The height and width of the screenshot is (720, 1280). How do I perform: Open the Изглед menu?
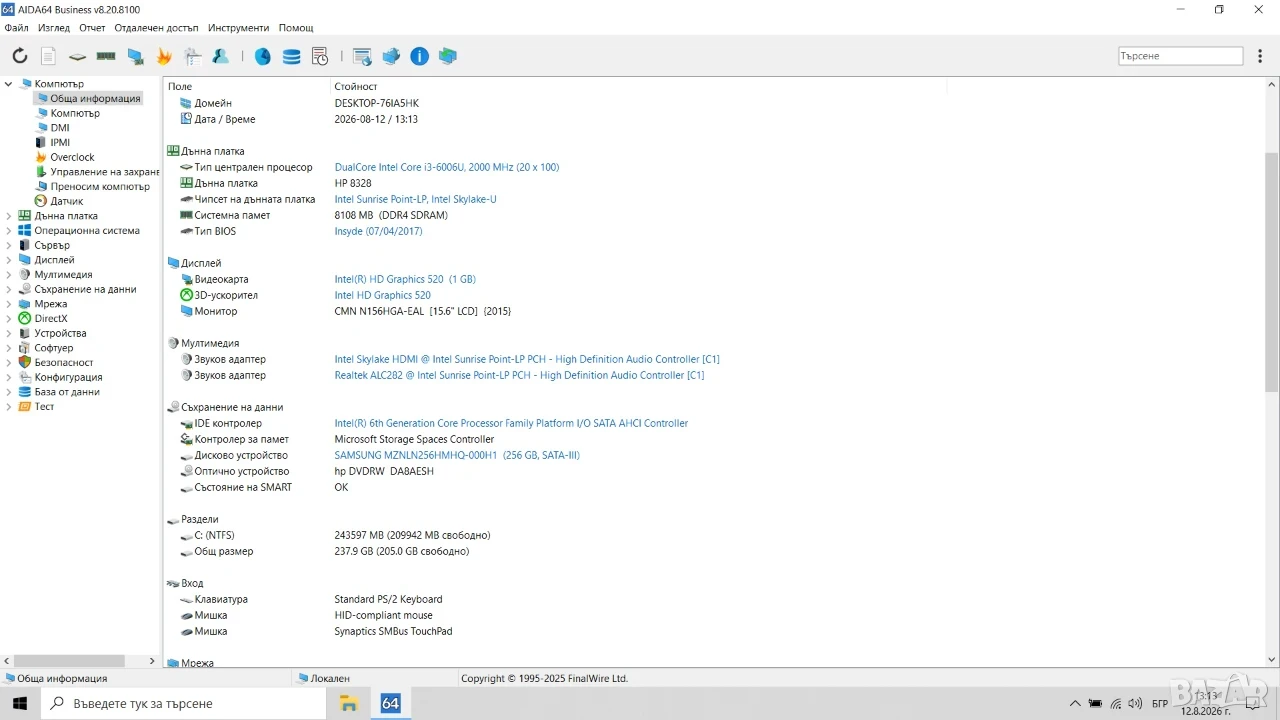tap(54, 28)
